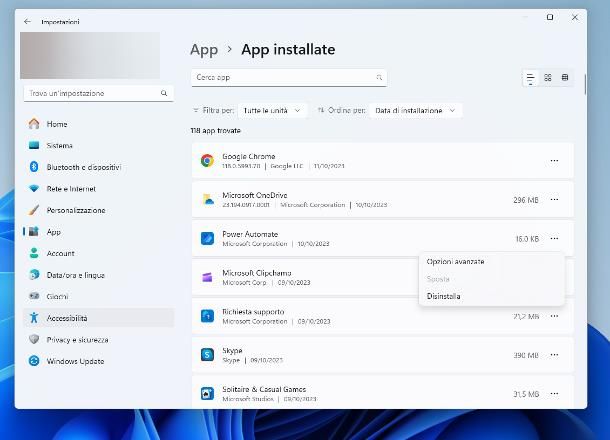
Task: Click the Skype app name
Action: 232,351
